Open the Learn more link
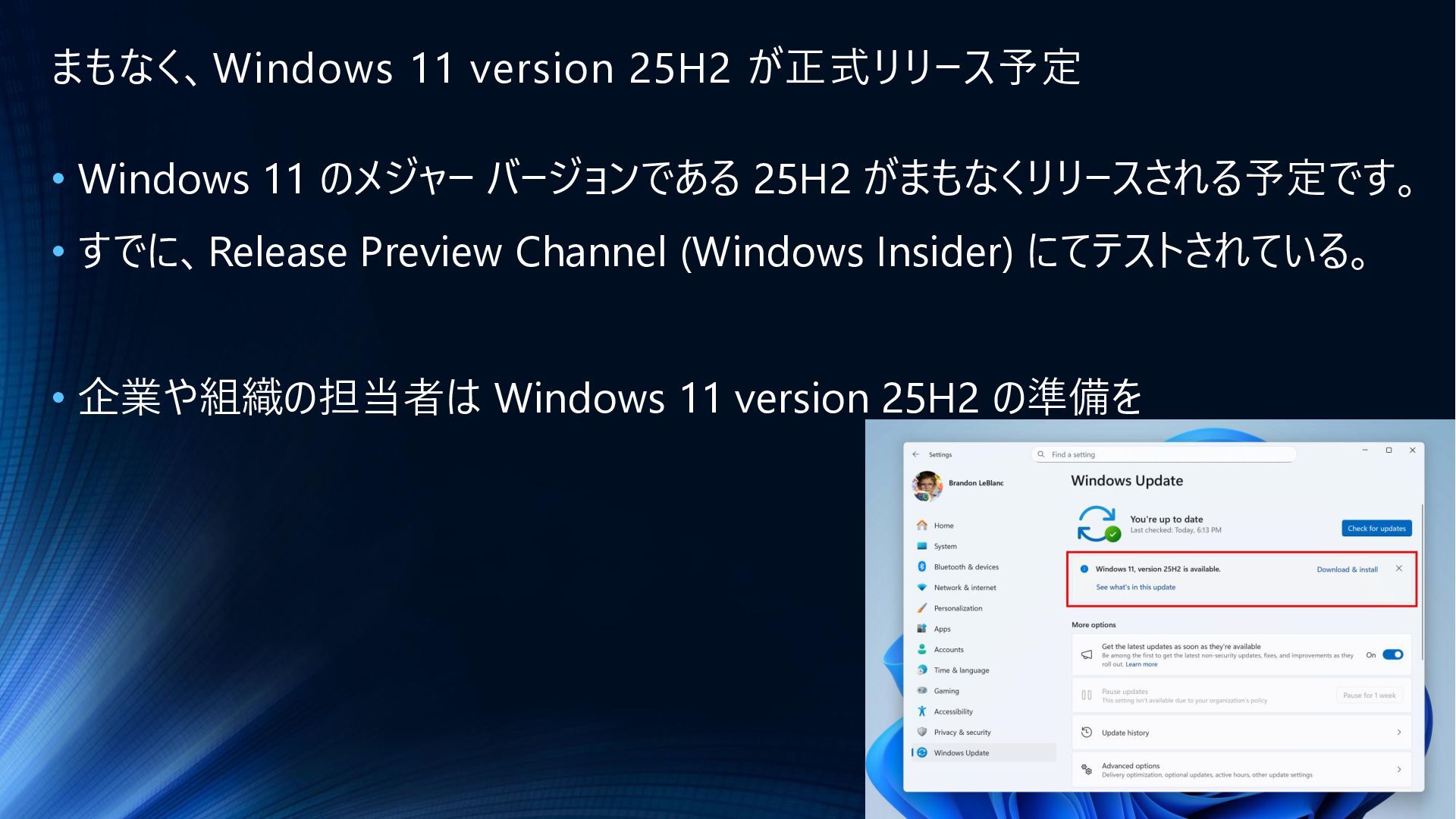The height and width of the screenshot is (819, 1456). [1141, 665]
